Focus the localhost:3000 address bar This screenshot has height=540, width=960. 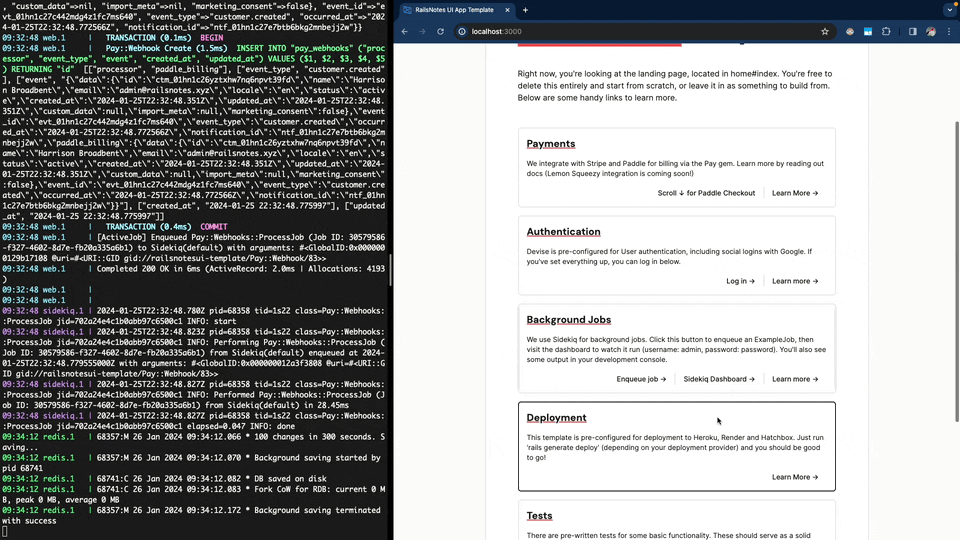pos(643,31)
